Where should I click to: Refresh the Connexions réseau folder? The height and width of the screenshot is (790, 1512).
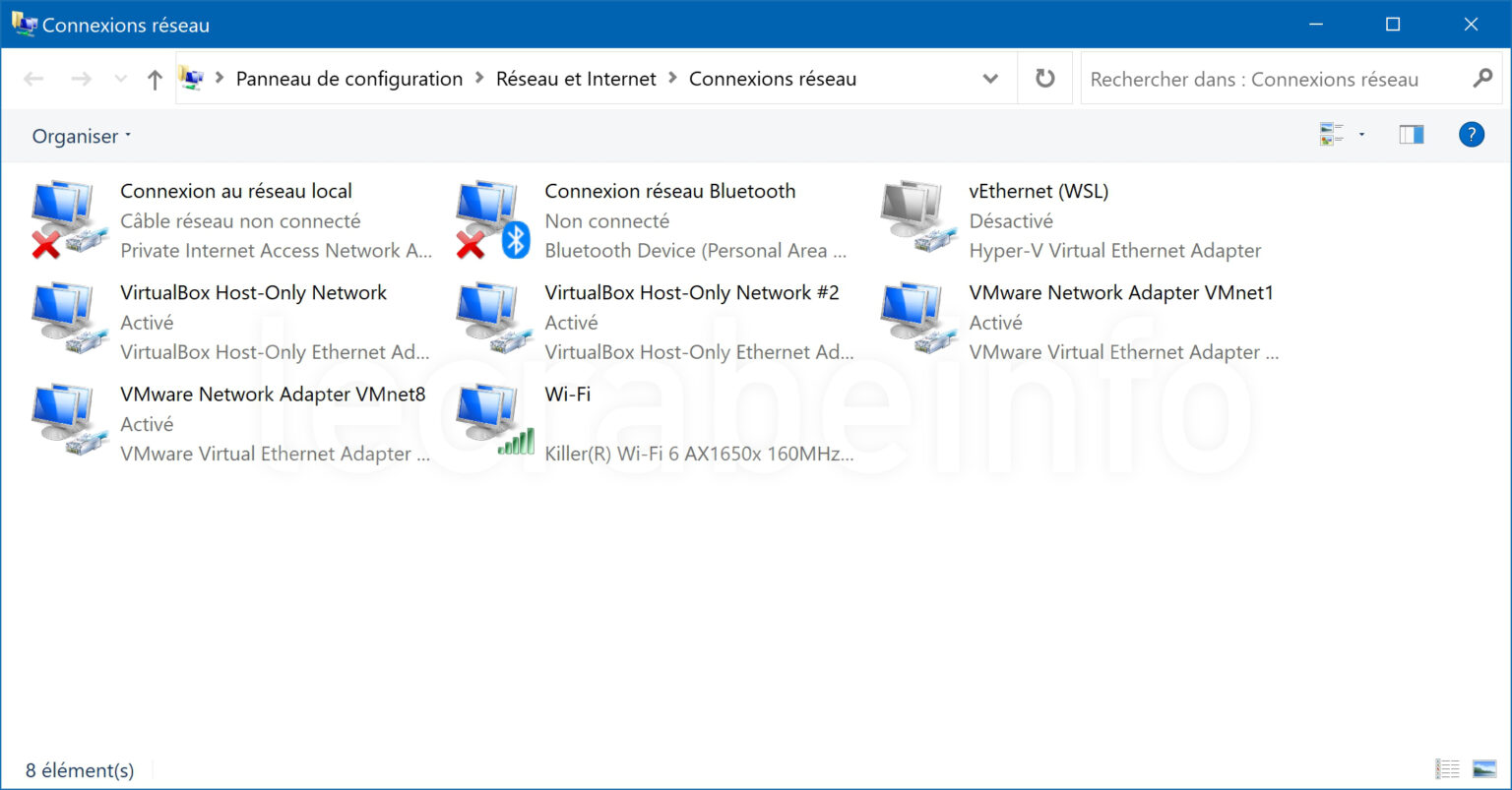[1043, 79]
